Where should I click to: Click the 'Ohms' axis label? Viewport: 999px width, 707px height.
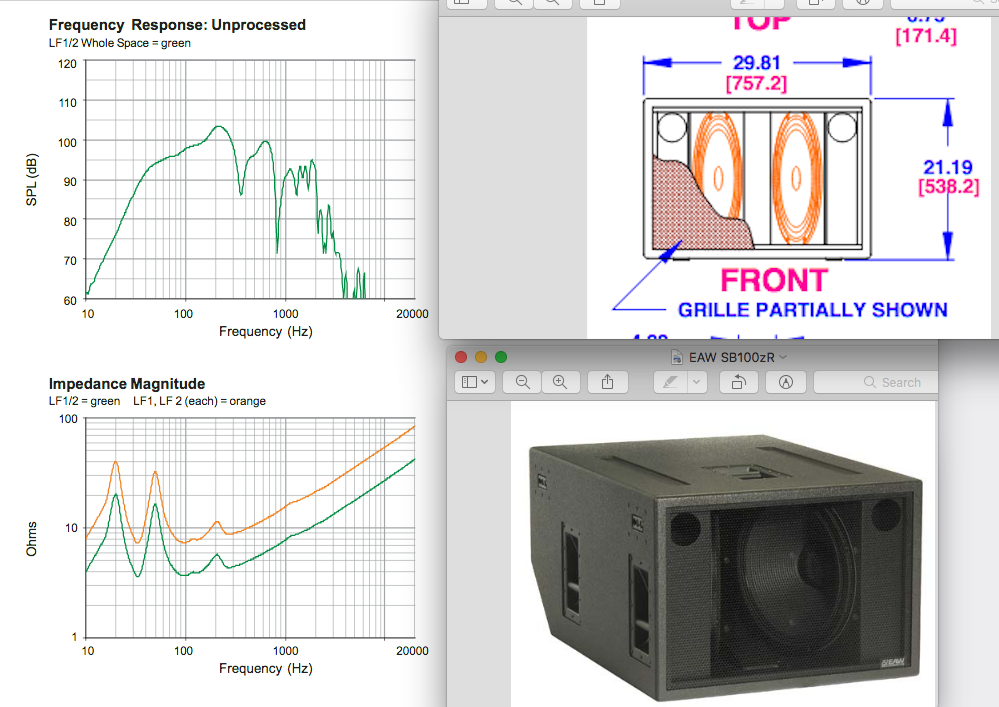click(x=31, y=539)
